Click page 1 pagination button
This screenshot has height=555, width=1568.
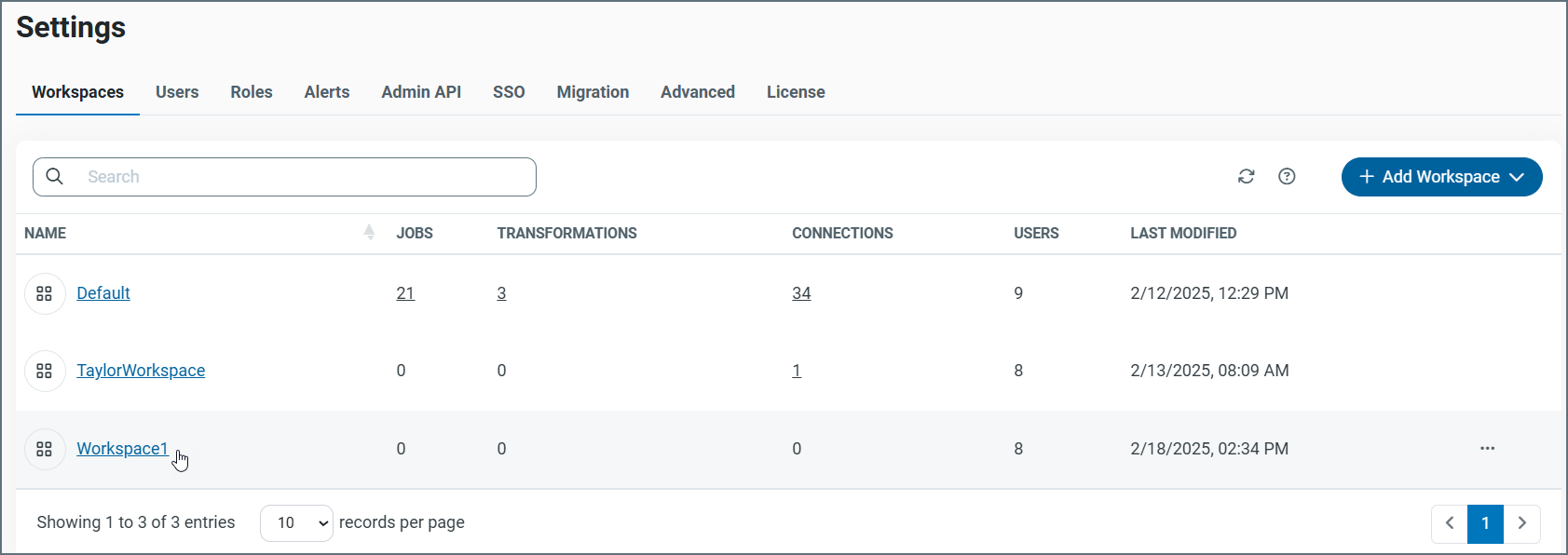point(1485,523)
